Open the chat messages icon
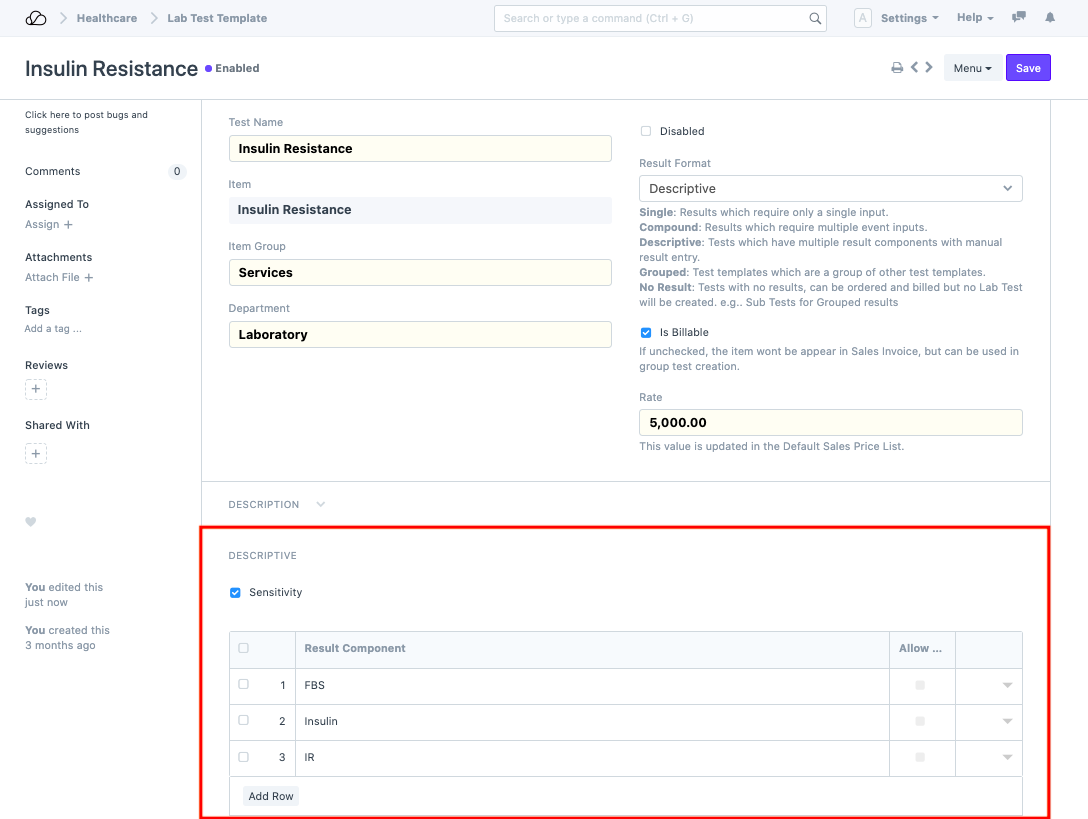 pos(1019,18)
